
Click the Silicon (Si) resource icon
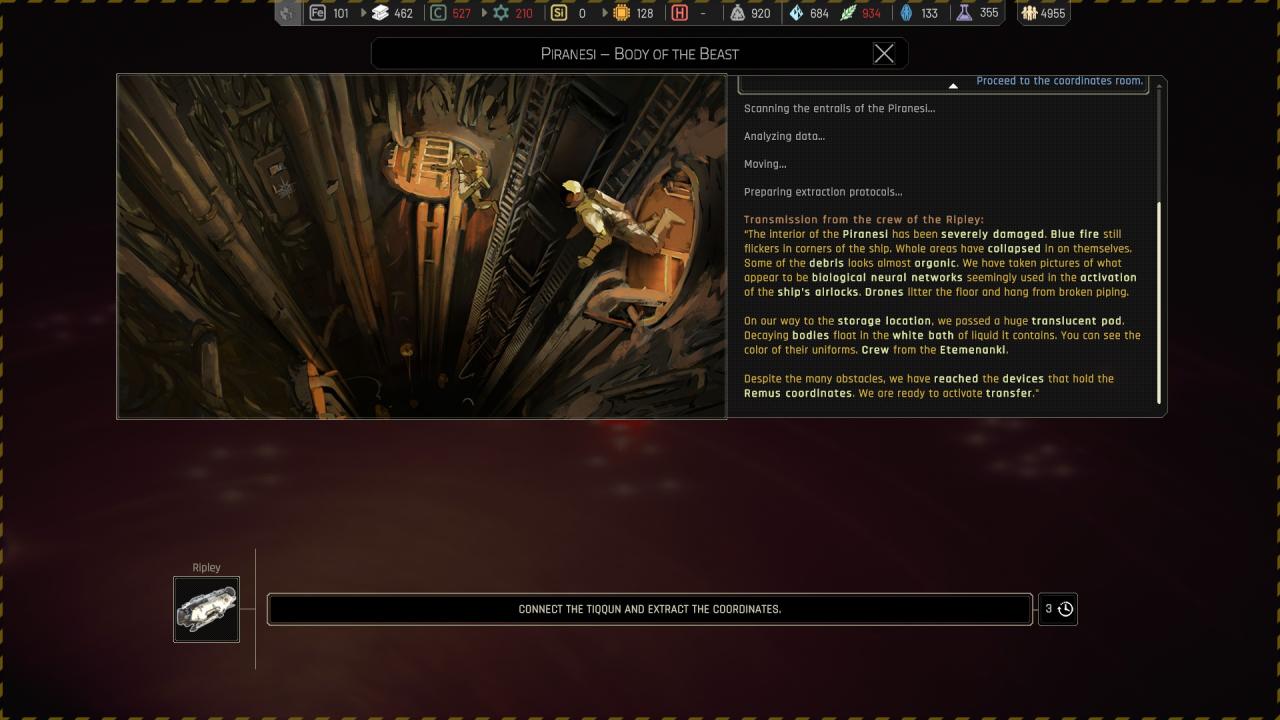[x=559, y=13]
